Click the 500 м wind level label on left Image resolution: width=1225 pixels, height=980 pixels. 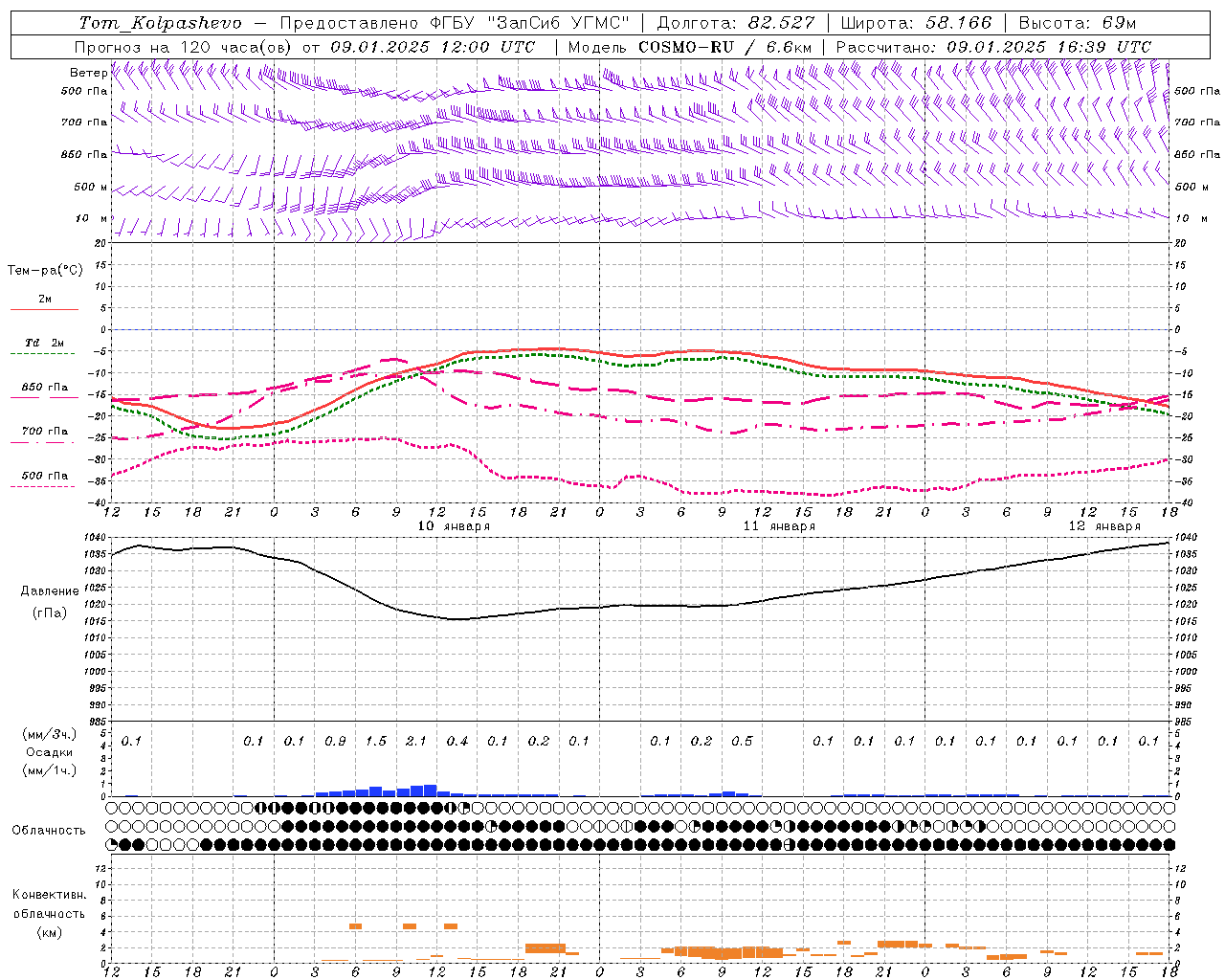(91, 188)
